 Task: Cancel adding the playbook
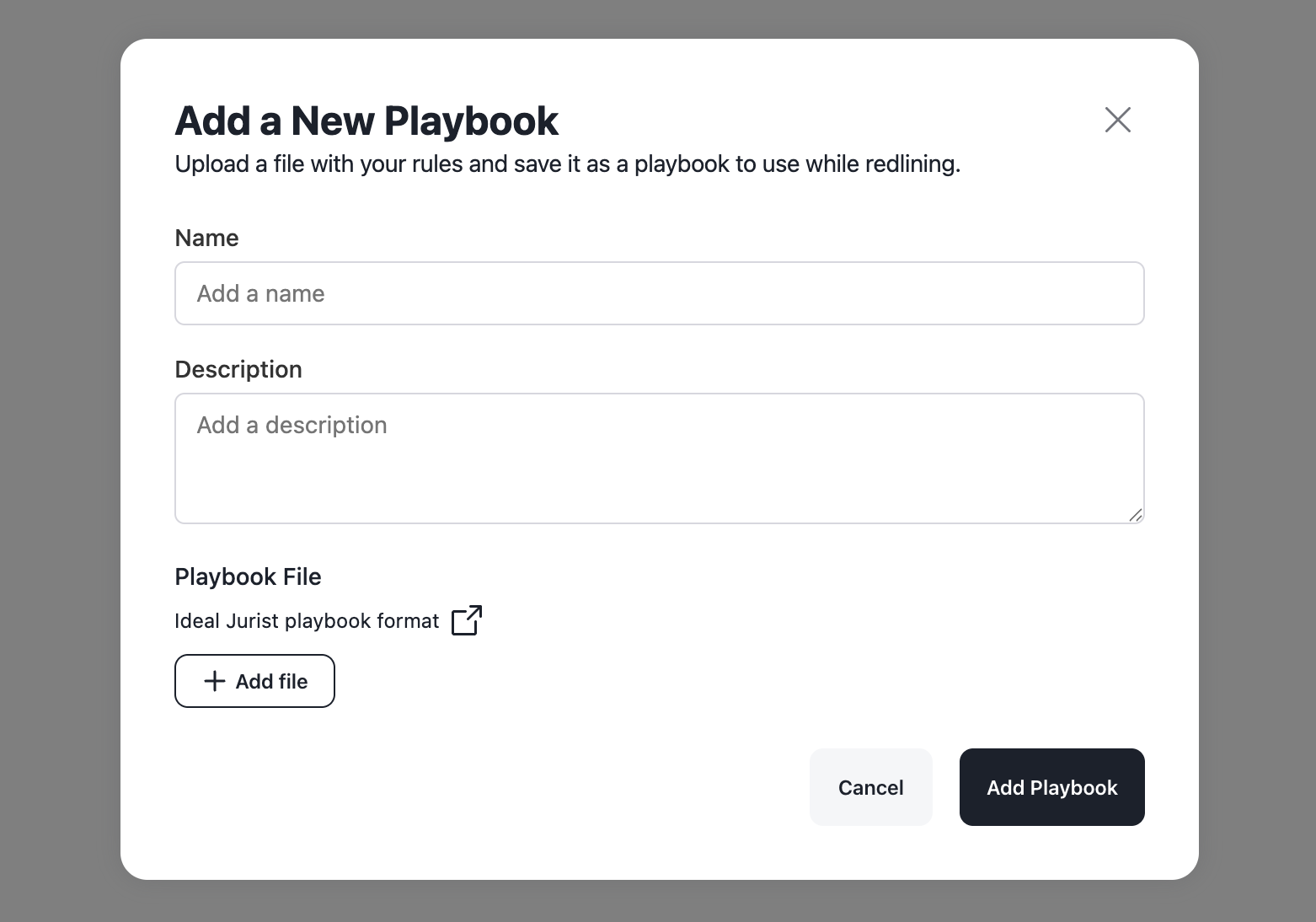pos(870,787)
